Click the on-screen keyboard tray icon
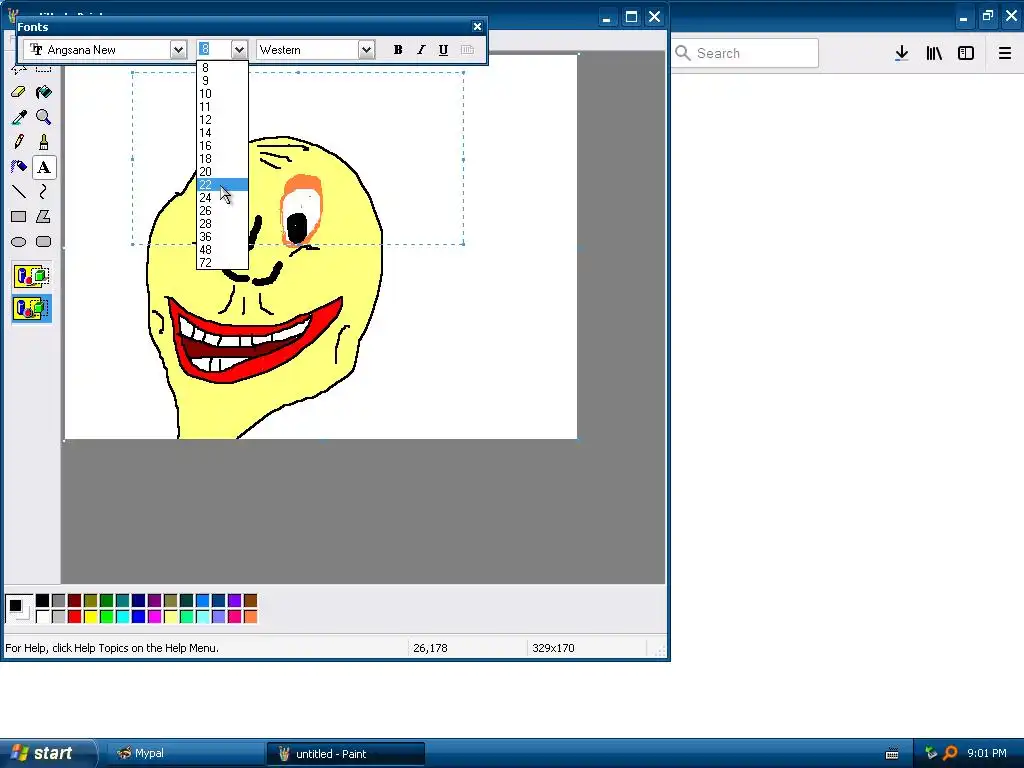 click(x=892, y=754)
